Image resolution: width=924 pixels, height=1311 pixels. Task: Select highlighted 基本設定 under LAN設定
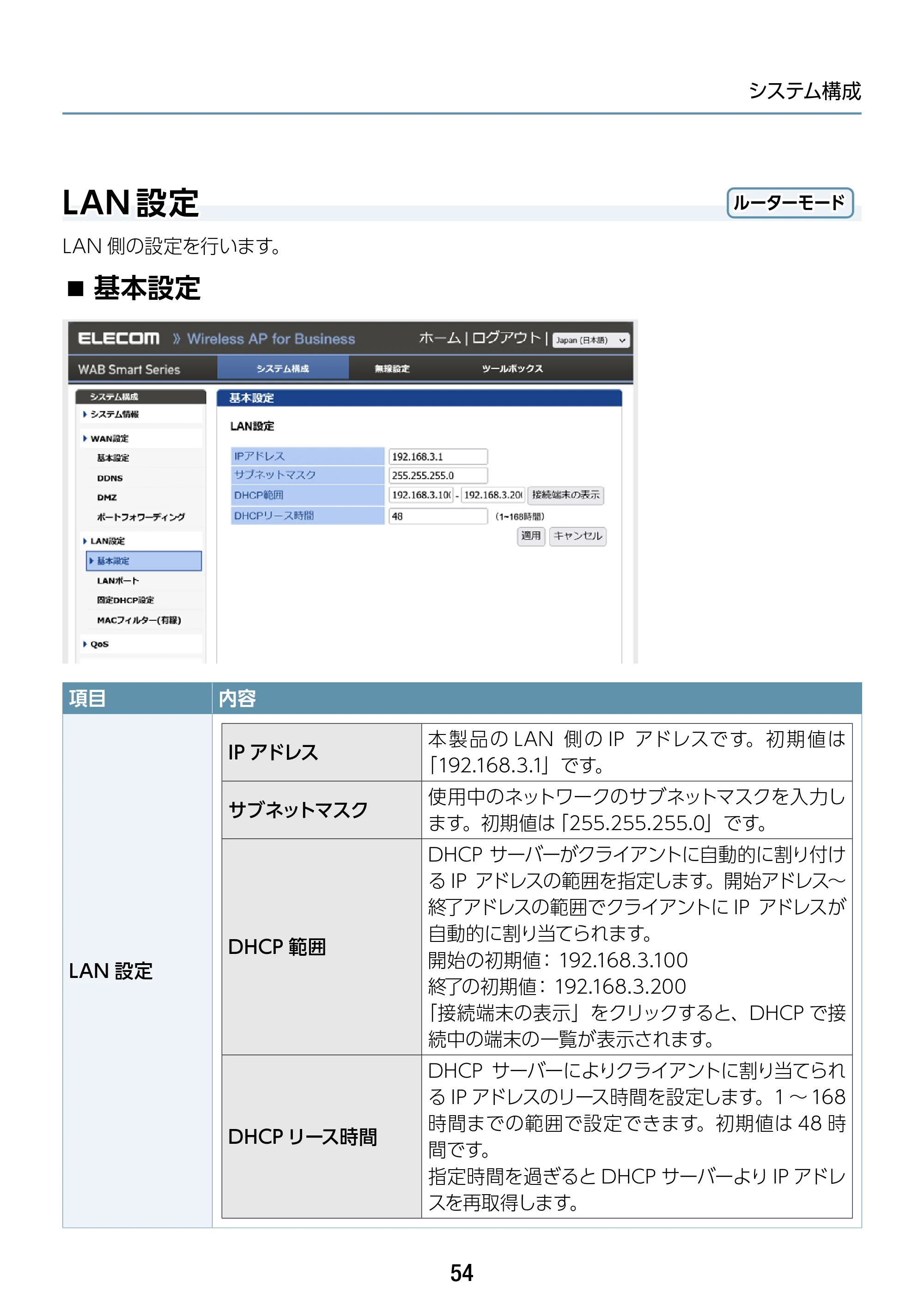point(144,561)
